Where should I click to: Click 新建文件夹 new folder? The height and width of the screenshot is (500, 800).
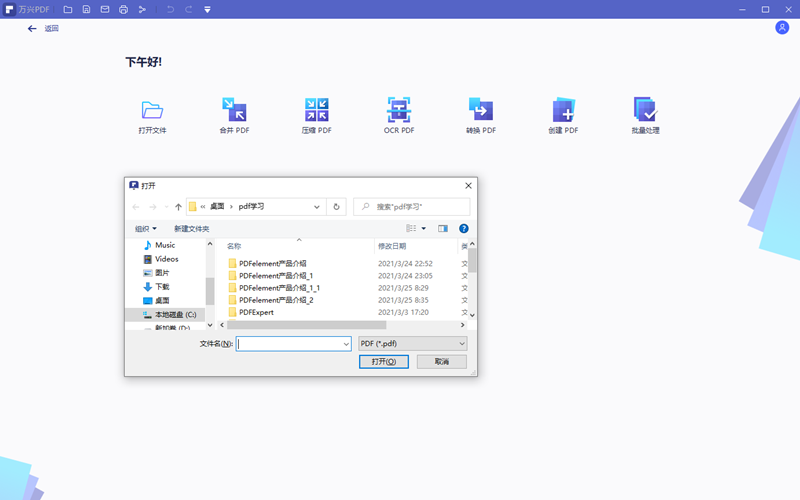point(192,229)
